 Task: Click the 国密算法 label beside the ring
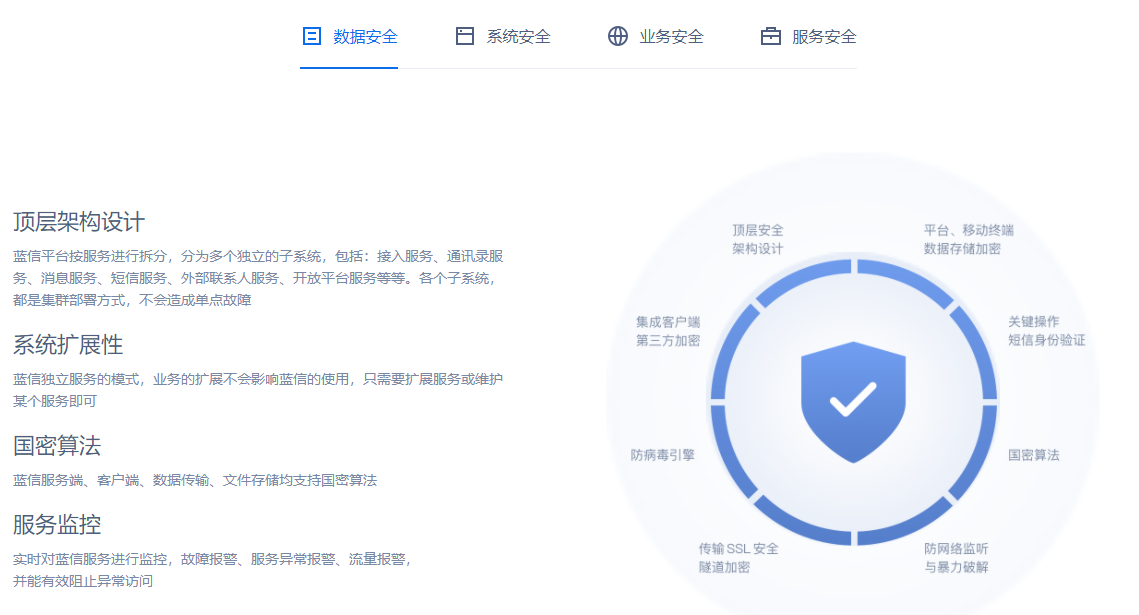click(1034, 455)
